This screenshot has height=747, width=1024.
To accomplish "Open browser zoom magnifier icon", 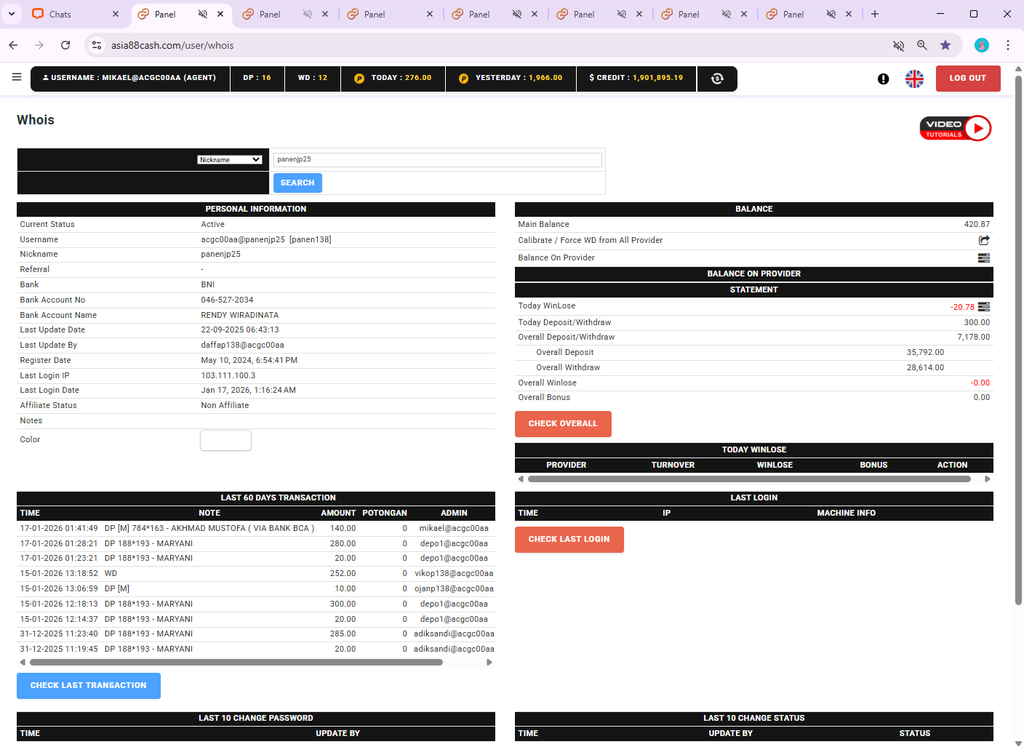I will [x=921, y=45].
